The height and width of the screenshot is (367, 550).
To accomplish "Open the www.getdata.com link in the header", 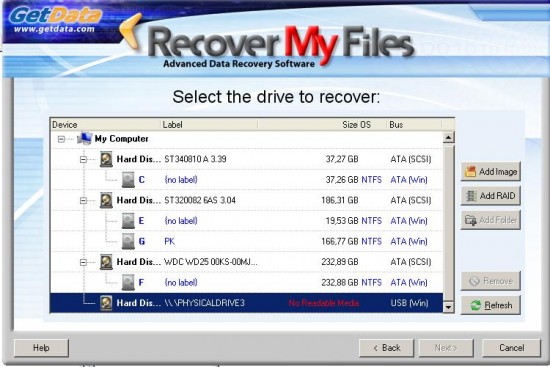I will click(54, 29).
